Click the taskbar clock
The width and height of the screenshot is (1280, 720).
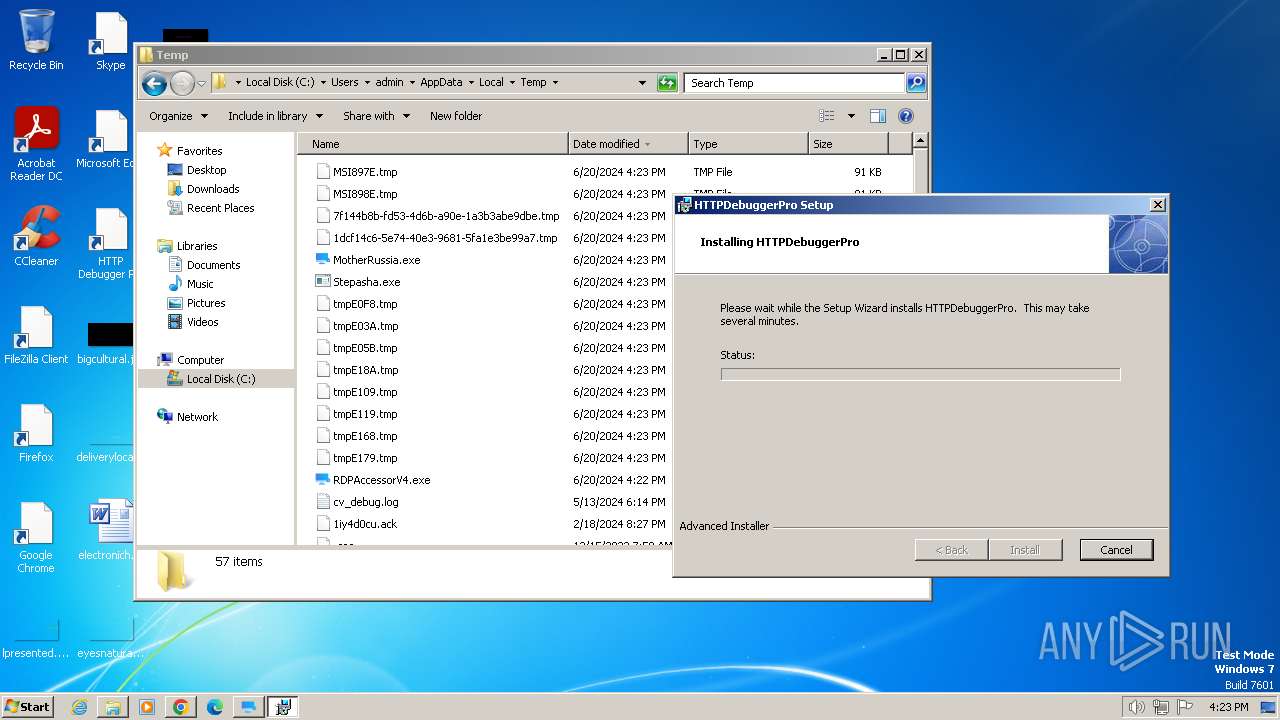coord(1228,707)
